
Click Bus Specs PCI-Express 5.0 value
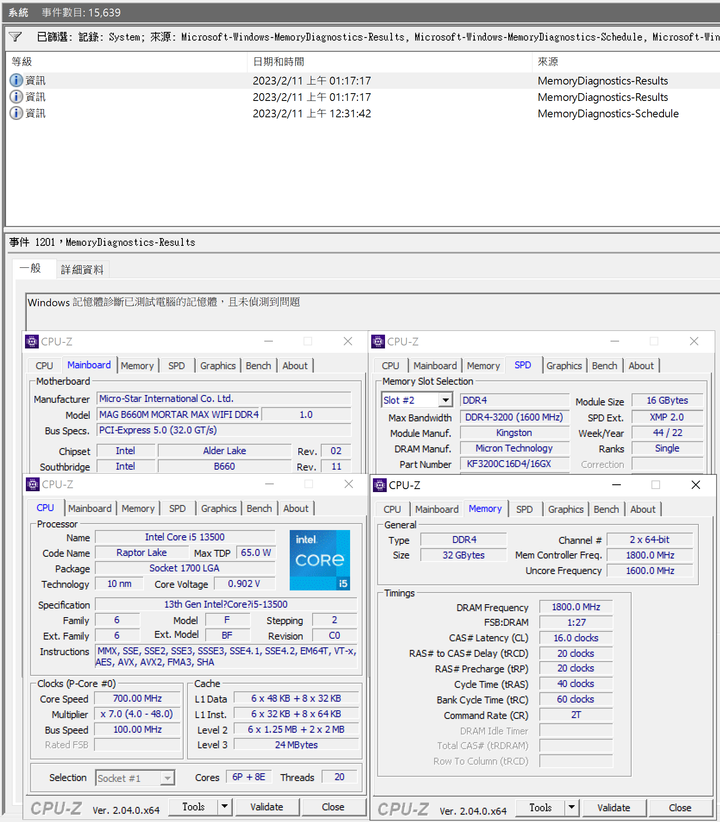pos(224,430)
